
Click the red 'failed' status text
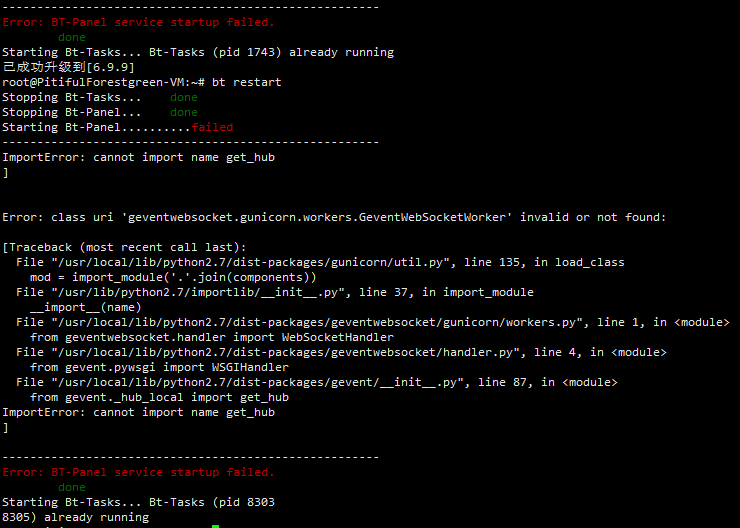pos(212,127)
